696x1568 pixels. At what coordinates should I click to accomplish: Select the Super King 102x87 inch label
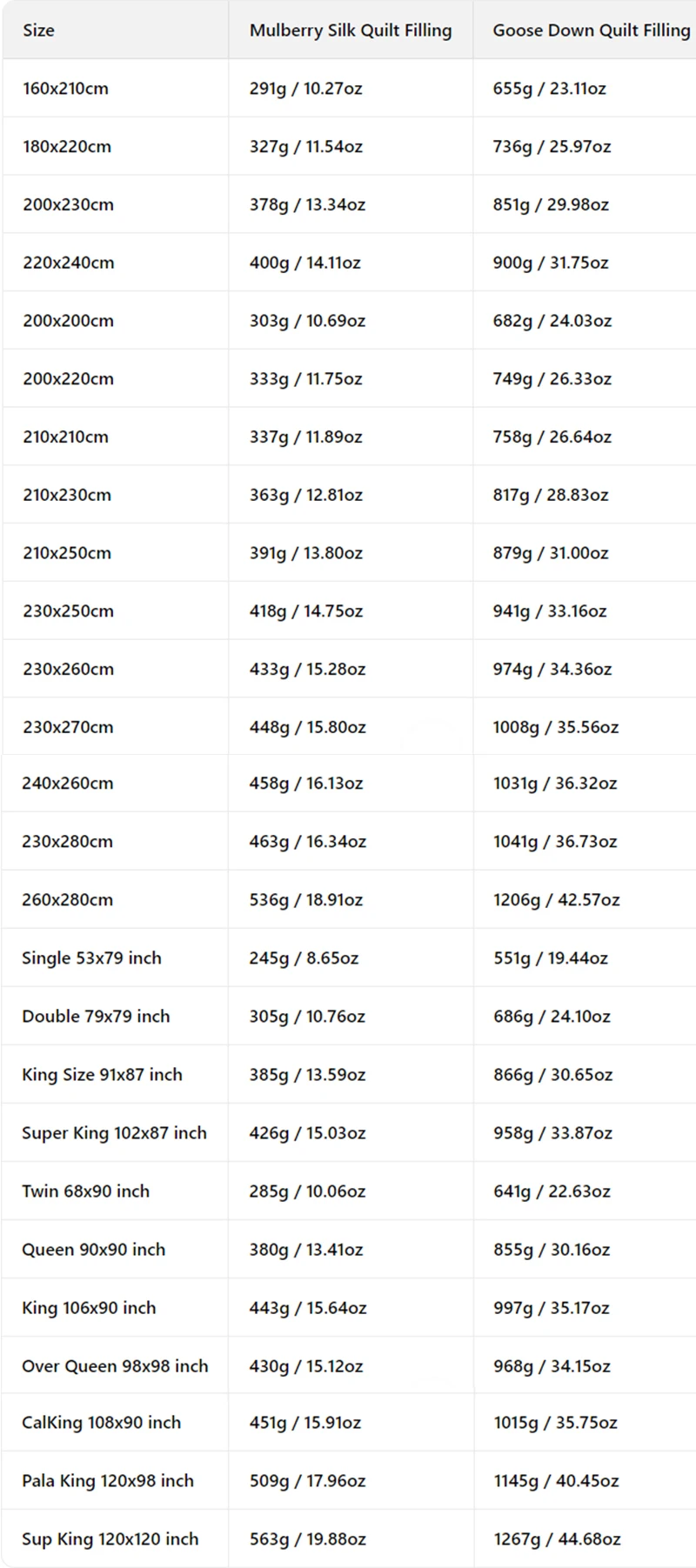(114, 1133)
